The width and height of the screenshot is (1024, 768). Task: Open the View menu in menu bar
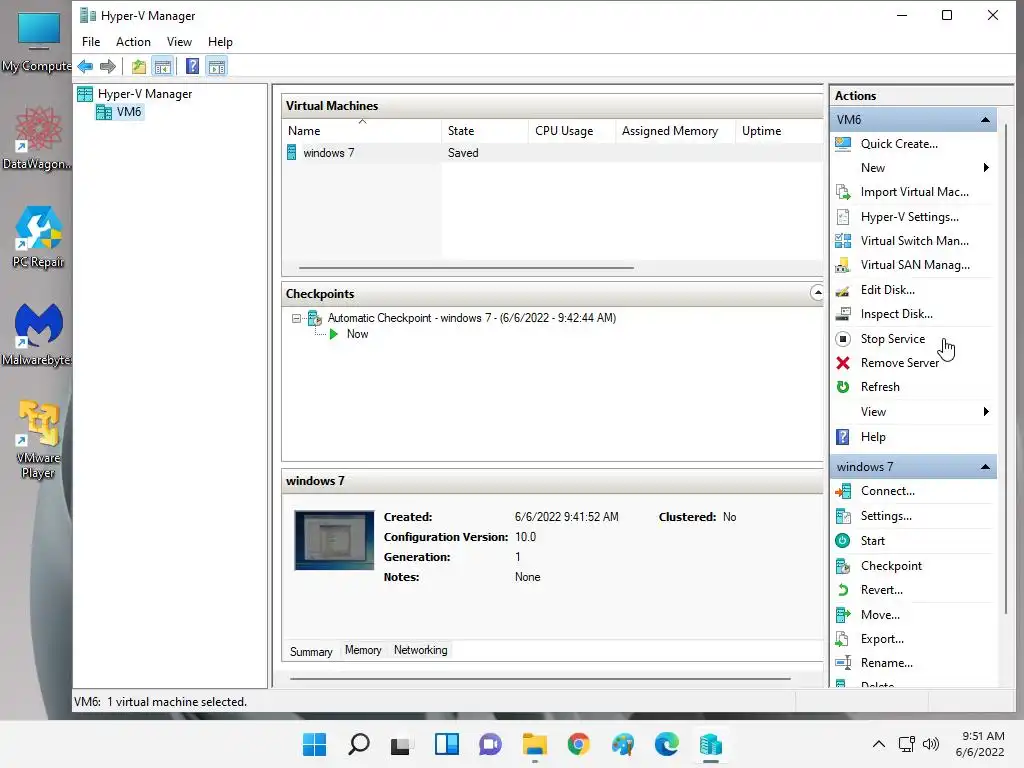[179, 42]
